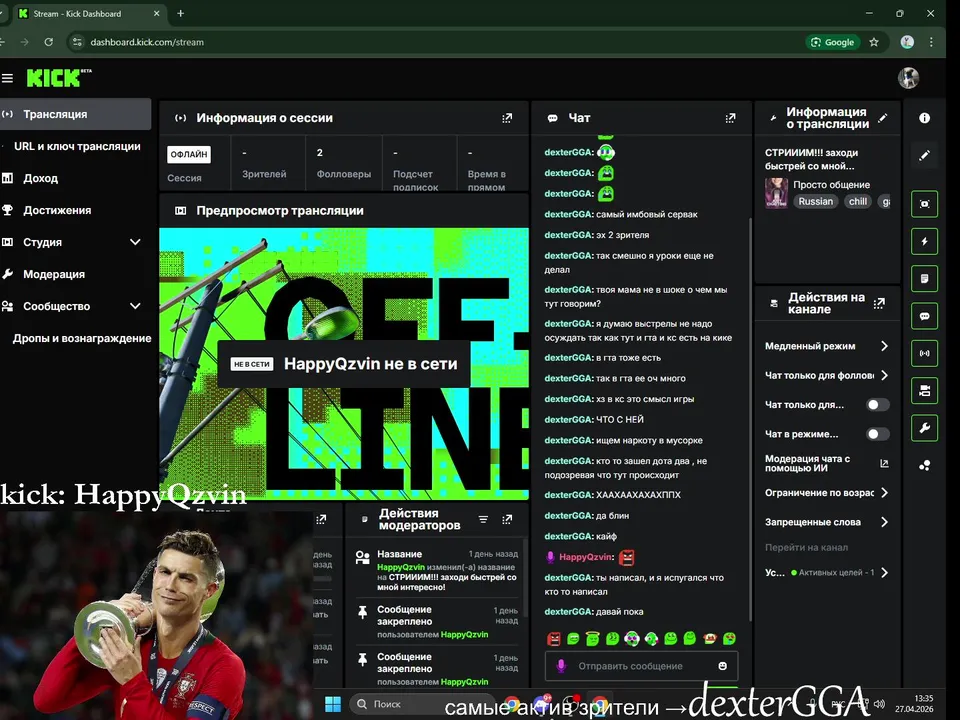Open 'Ограничение по возрасту' settings
The image size is (960, 720).
[827, 493]
